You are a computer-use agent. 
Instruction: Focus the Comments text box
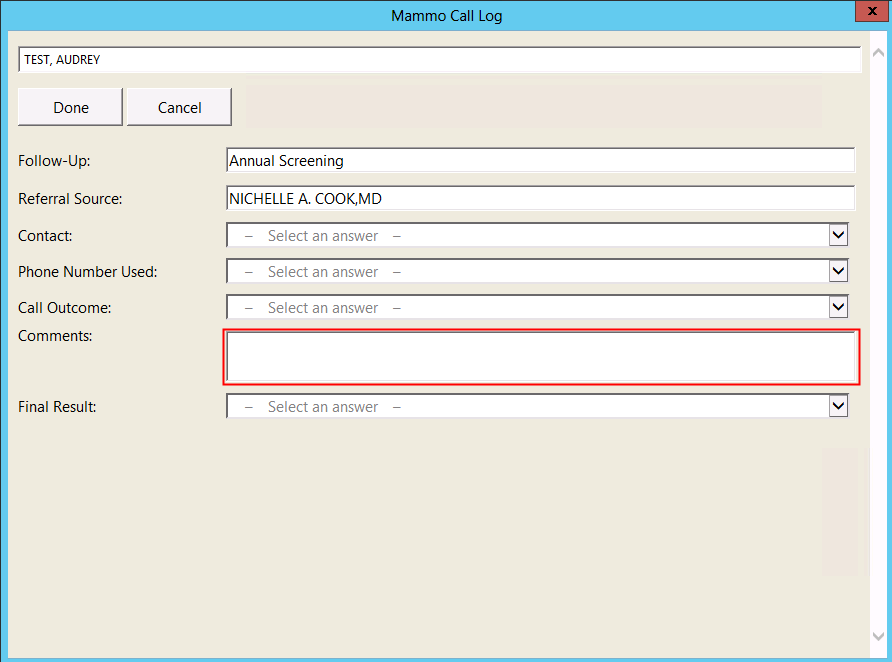click(x=540, y=357)
